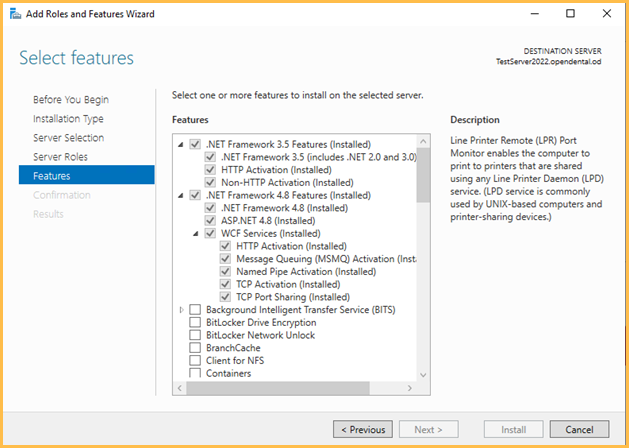
Task: Click the Previous button
Action: pyautogui.click(x=362, y=429)
